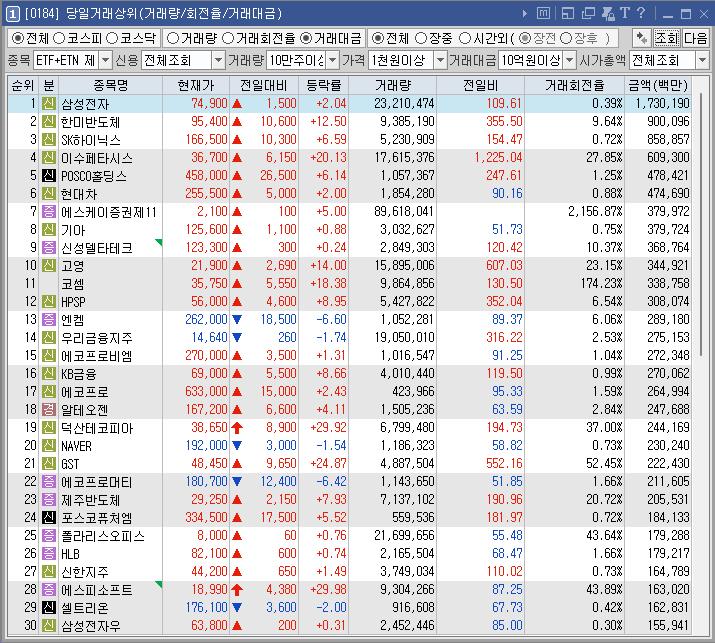Sort by the 금액(백만) column header

coord(658,85)
